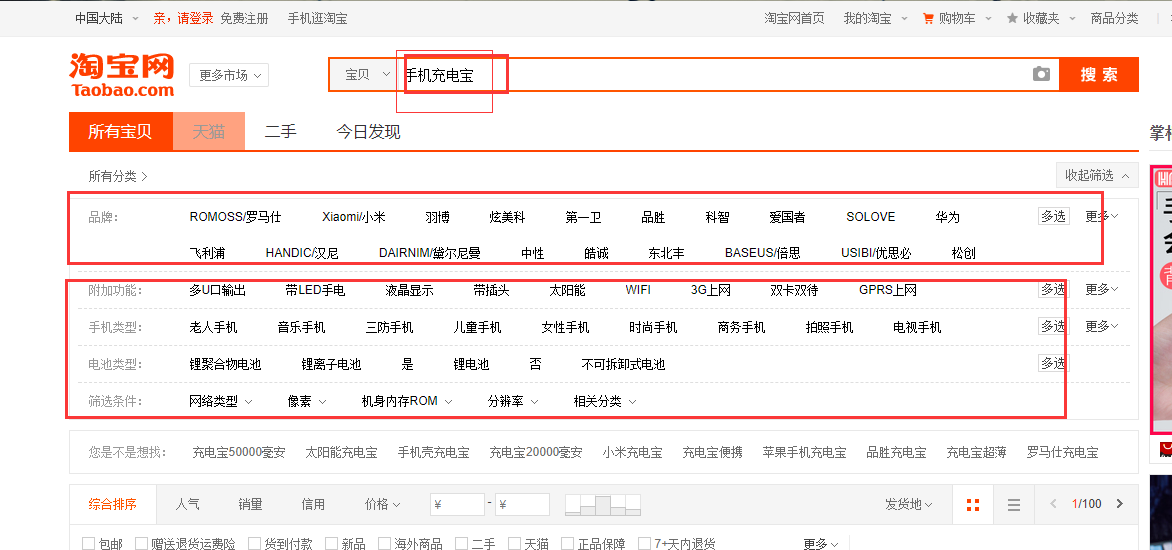Open the 价格 sort dropdown
Image resolution: width=1172 pixels, height=550 pixels.
(382, 504)
